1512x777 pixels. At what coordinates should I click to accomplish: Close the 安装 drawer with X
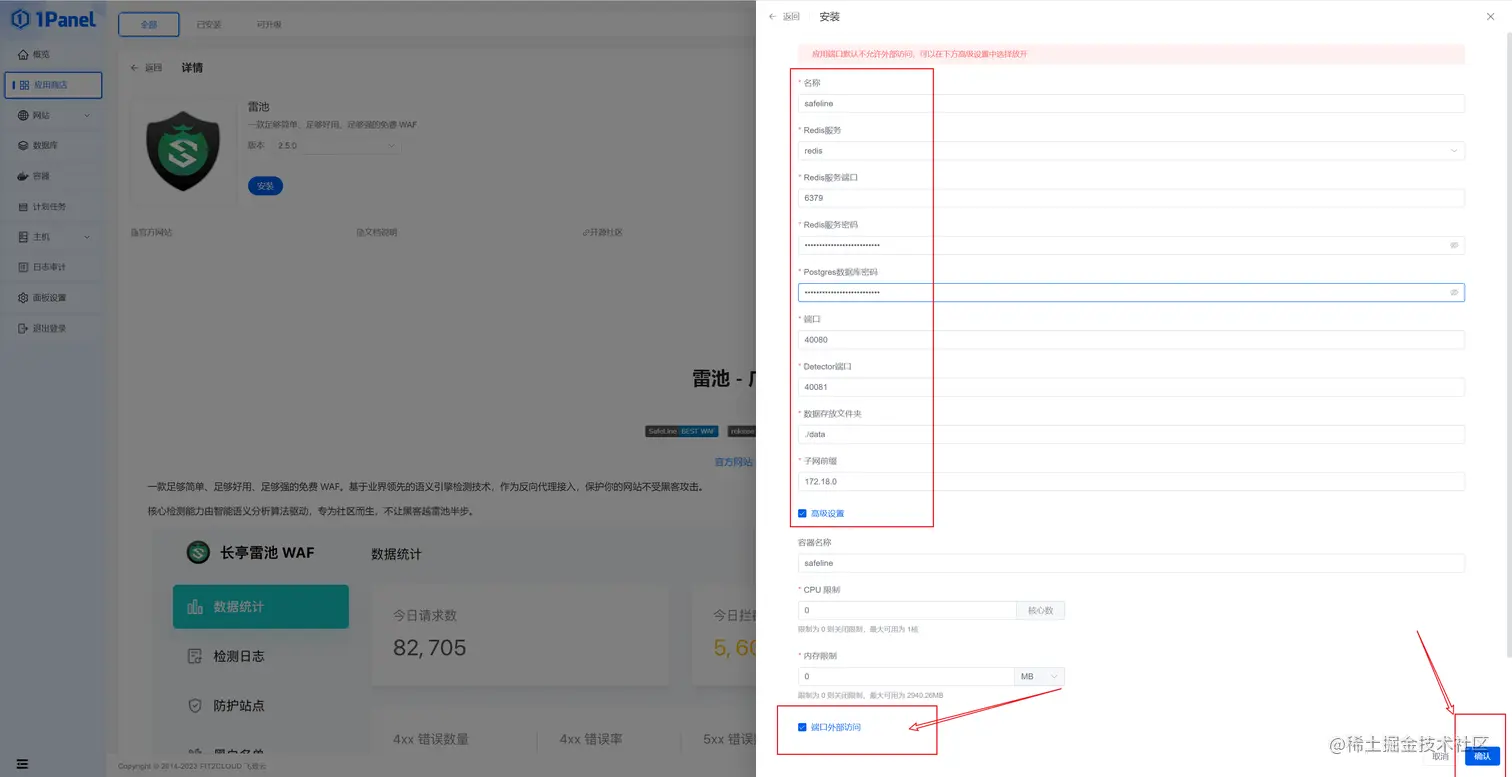click(1491, 16)
